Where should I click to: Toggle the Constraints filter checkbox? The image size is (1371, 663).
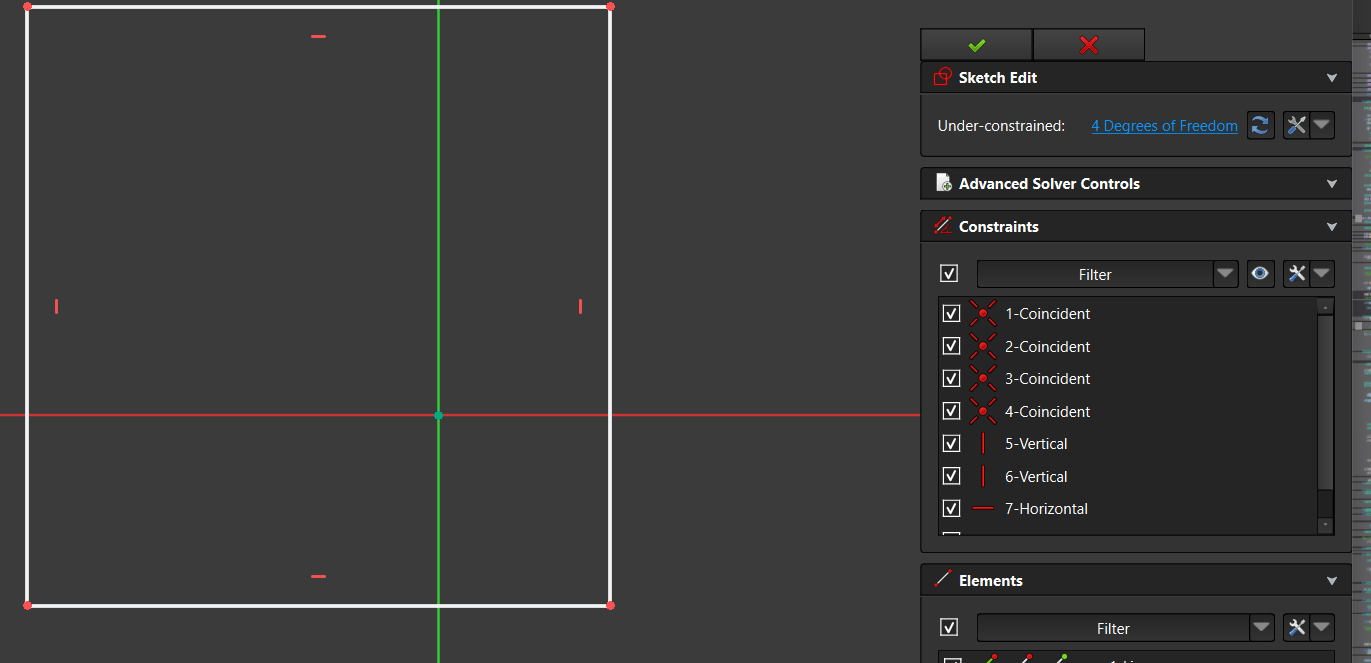[x=949, y=274]
